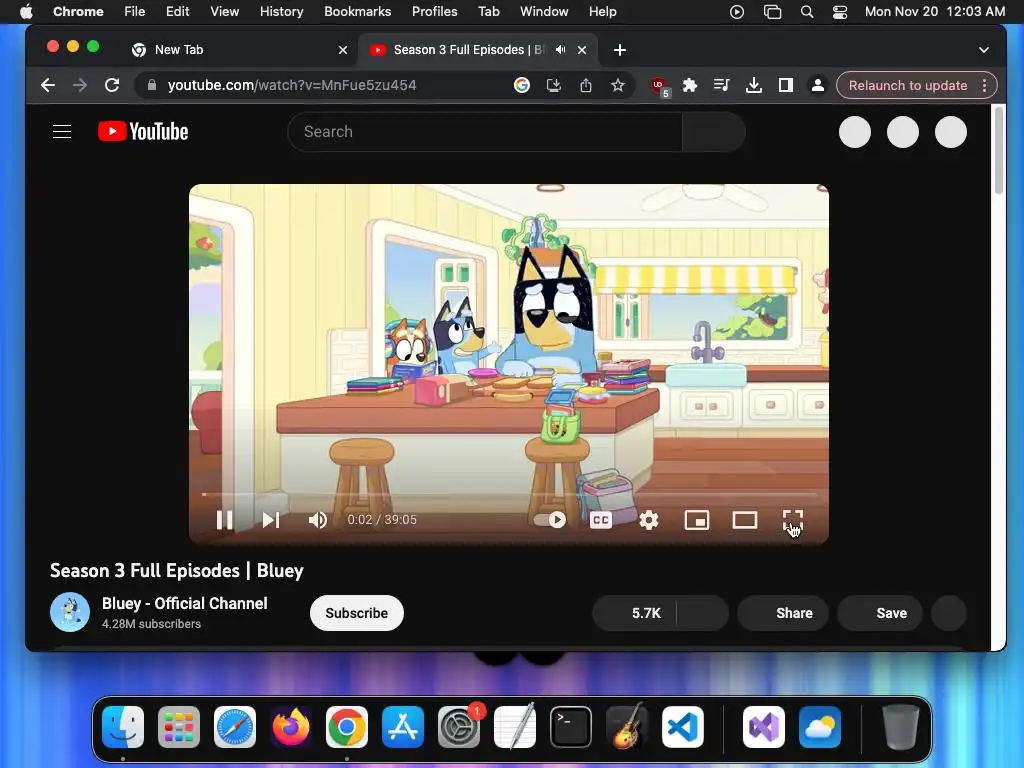This screenshot has width=1024, height=768.
Task: Share this page from omnibox
Action: [x=586, y=86]
